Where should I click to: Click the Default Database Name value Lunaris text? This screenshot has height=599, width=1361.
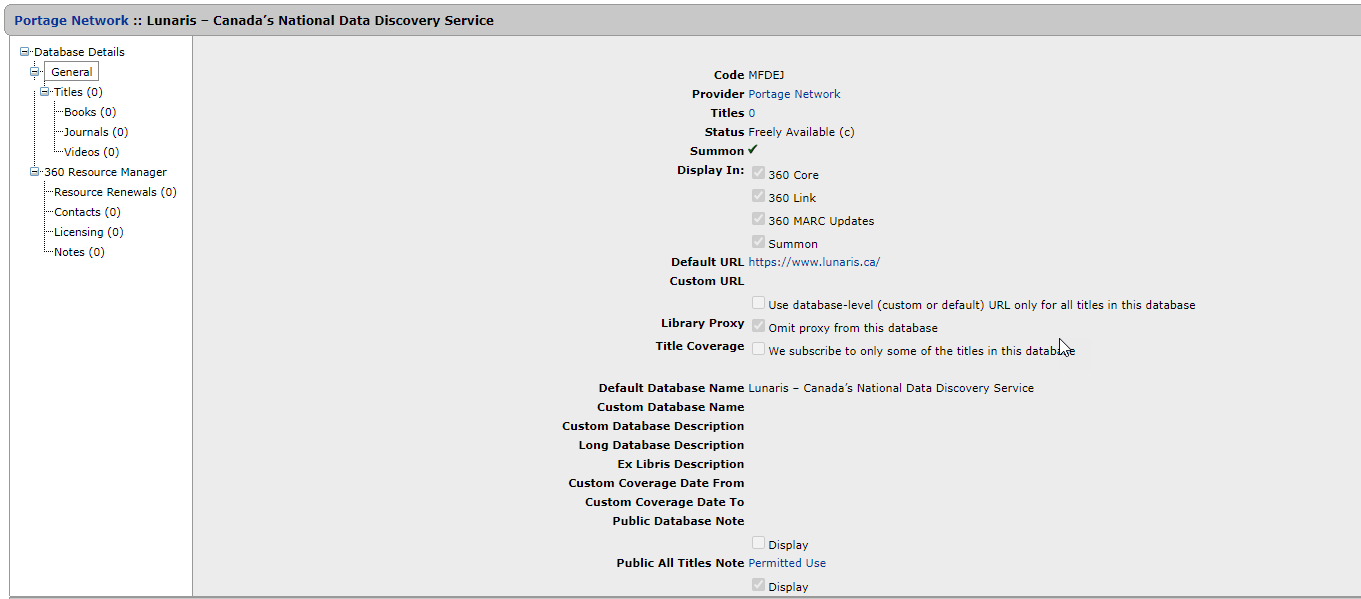pyautogui.click(x=891, y=388)
